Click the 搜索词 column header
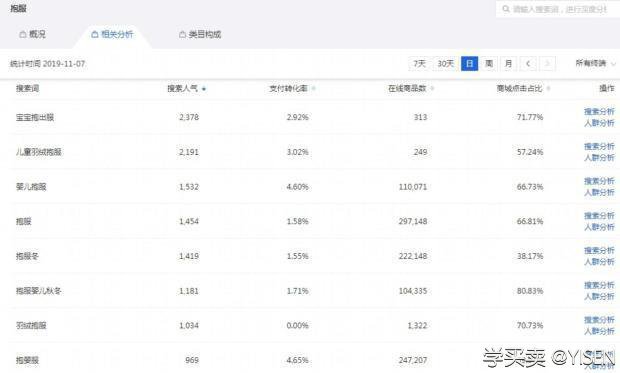Screen dimensions: 620x373 [x=27, y=89]
